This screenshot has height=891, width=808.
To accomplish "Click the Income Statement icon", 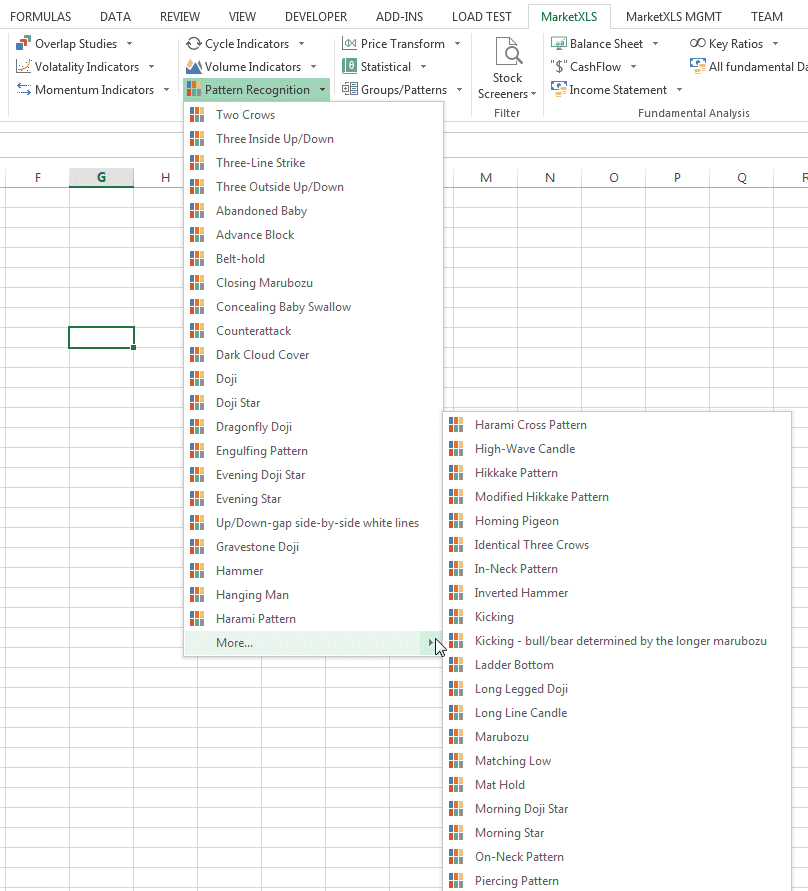I will point(559,90).
